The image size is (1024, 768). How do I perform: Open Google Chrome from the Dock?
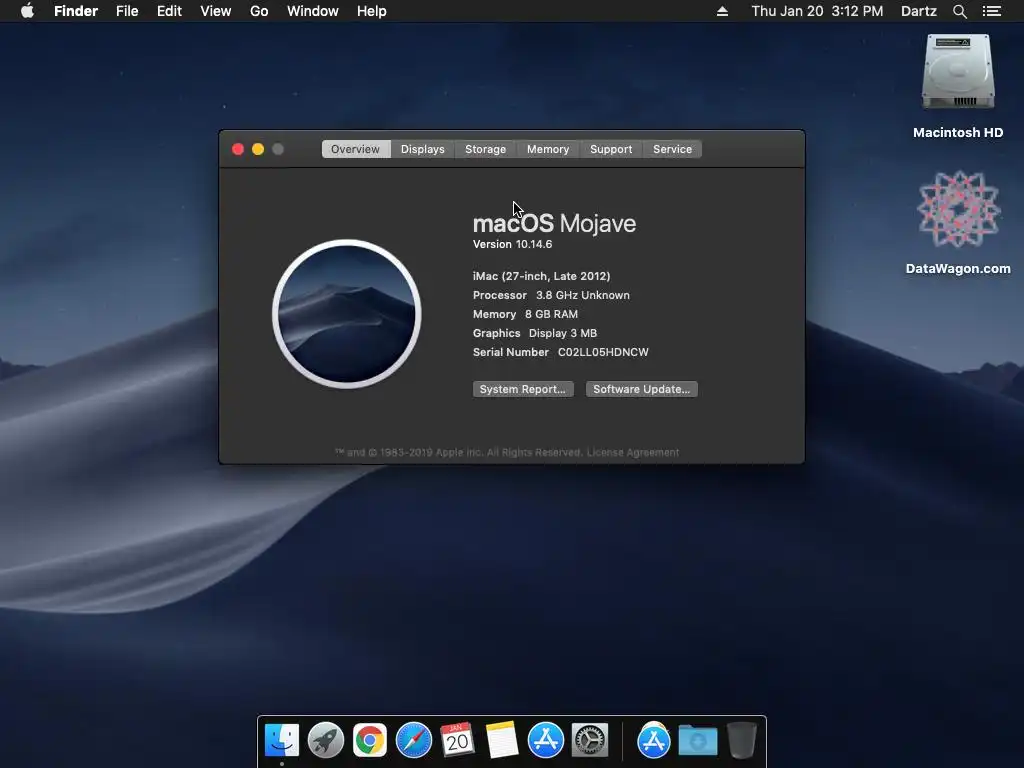(370, 740)
